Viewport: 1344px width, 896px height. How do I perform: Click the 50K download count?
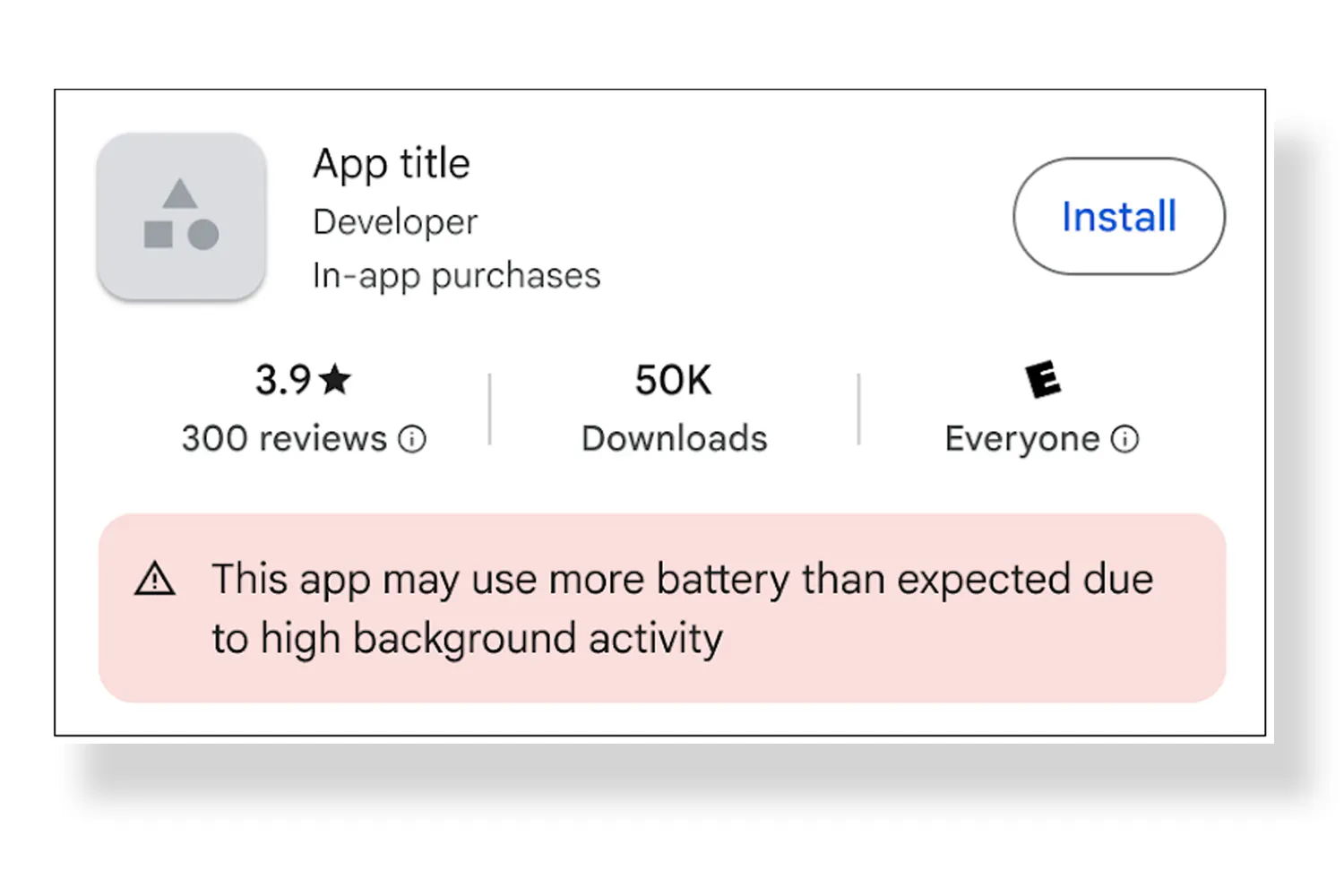(673, 380)
